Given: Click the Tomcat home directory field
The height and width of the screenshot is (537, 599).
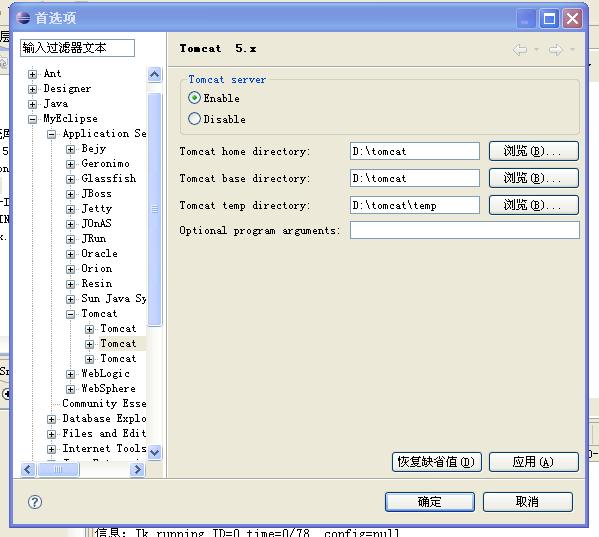Looking at the screenshot, I should point(414,151).
